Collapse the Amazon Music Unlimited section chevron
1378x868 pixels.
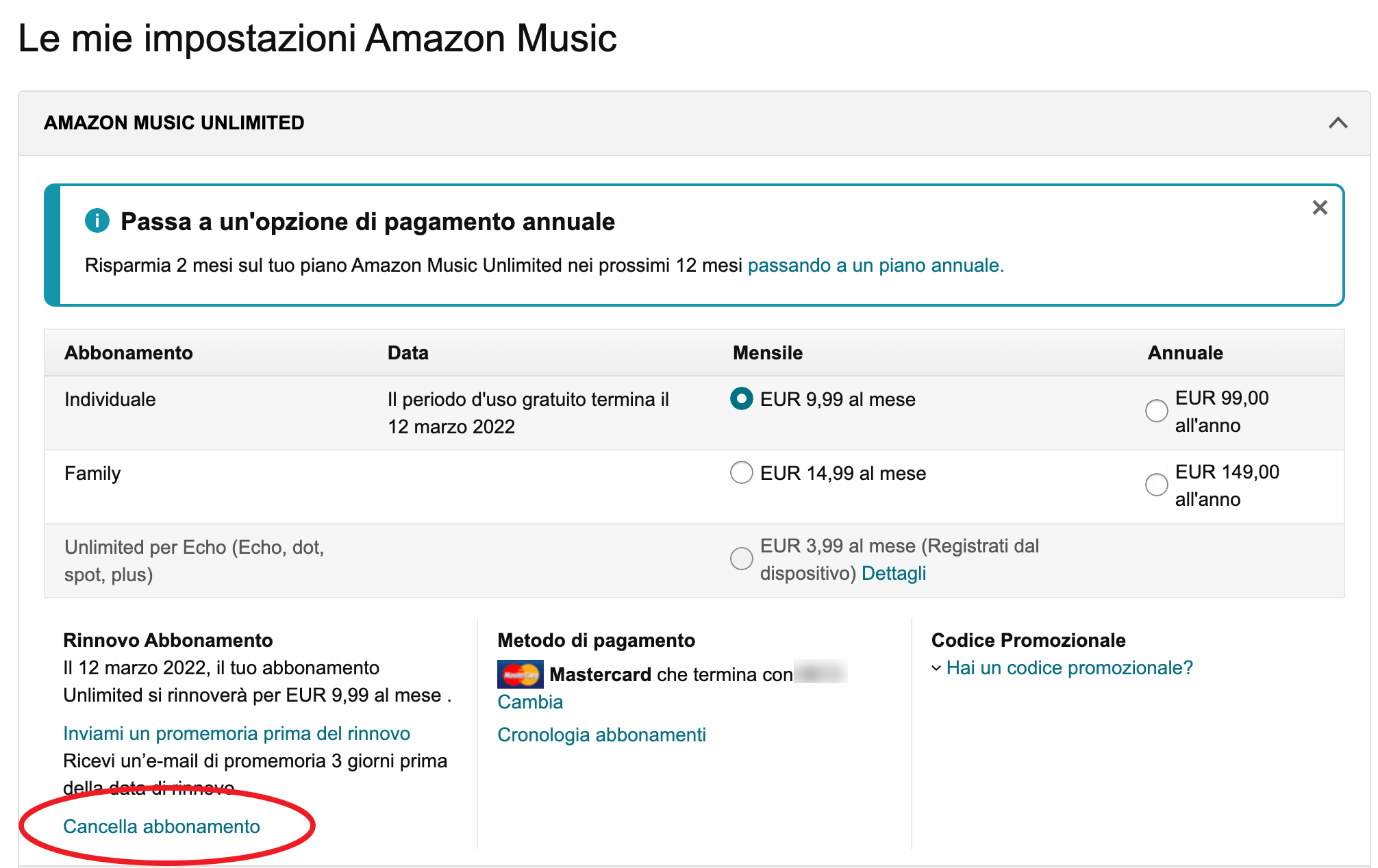[x=1338, y=123]
